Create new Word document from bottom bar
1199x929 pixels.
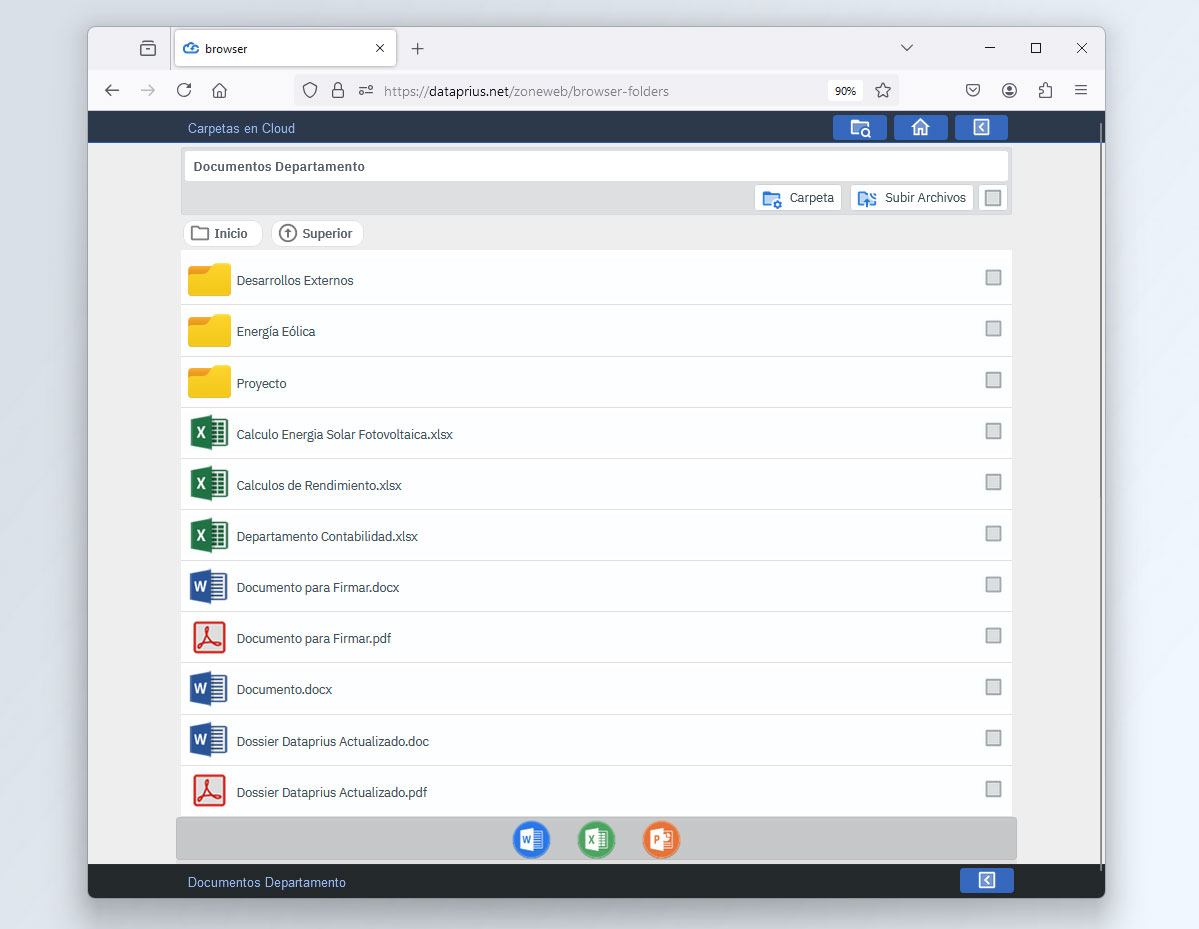coord(531,840)
